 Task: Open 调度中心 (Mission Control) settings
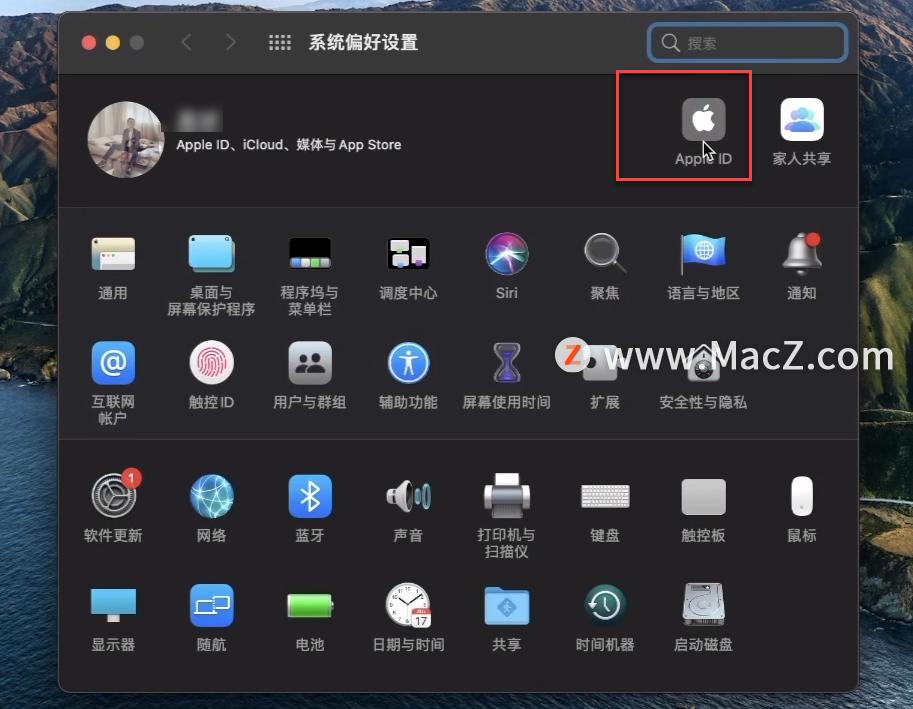408,253
